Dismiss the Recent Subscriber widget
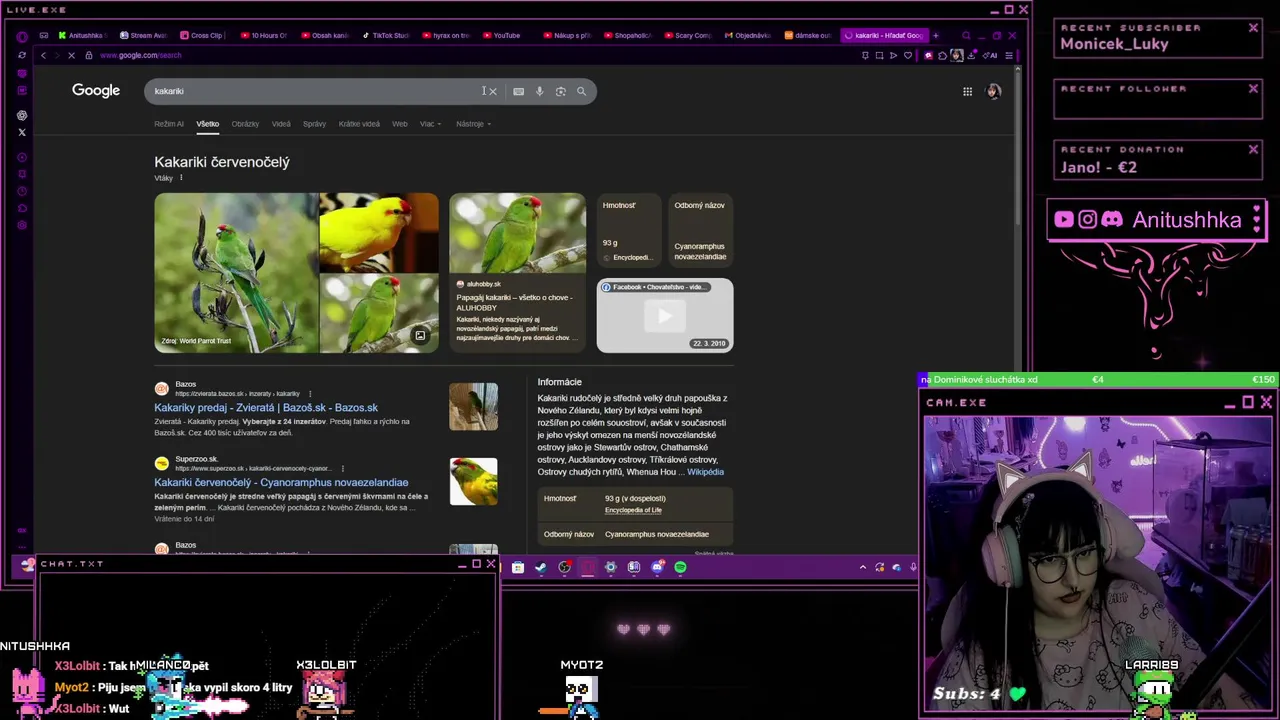This screenshot has height=720, width=1280. (x=1253, y=28)
